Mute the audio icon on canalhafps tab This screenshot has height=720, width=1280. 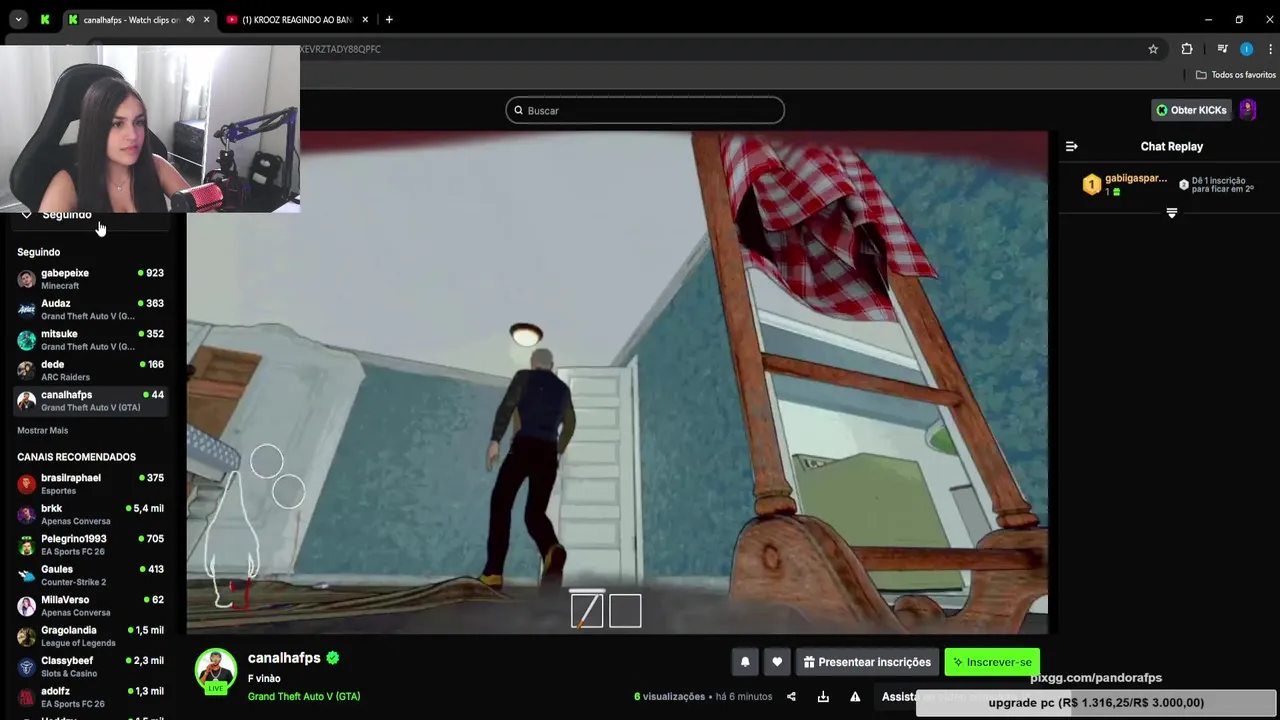click(x=190, y=20)
